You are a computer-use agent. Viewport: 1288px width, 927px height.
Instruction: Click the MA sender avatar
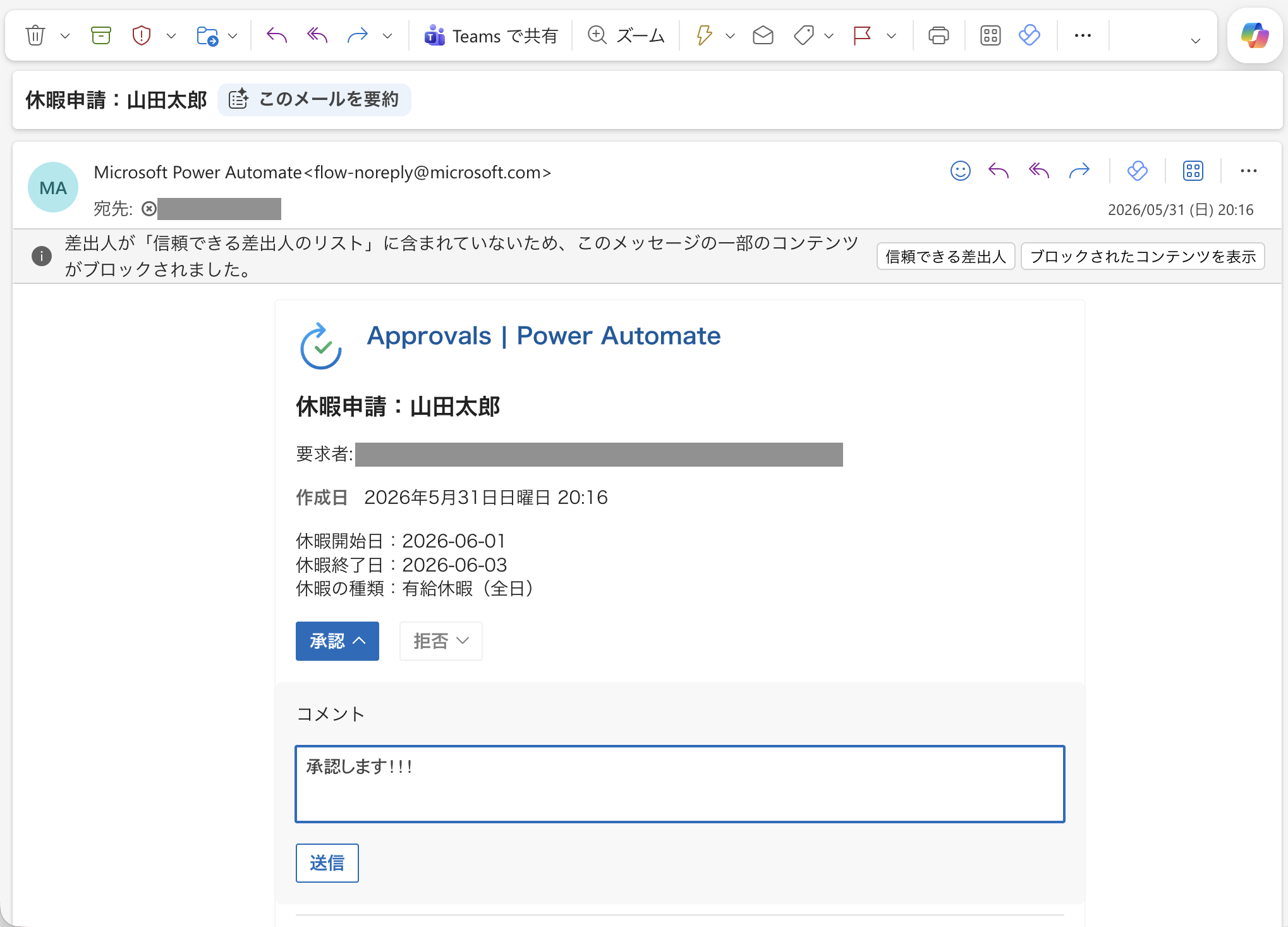pyautogui.click(x=53, y=187)
